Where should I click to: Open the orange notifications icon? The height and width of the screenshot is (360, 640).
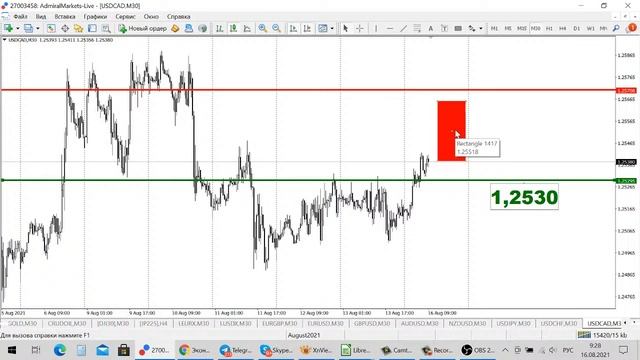tap(632, 28)
